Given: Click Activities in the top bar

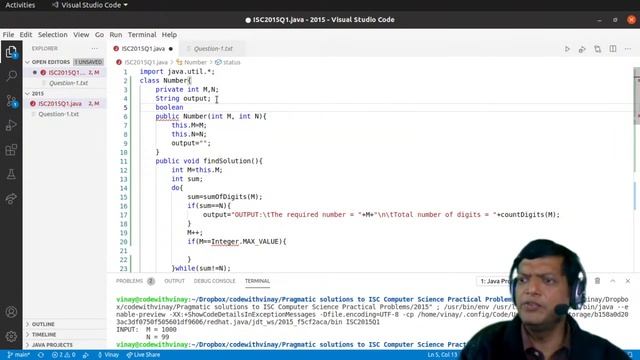Looking at the screenshot, I should click(x=20, y=5).
